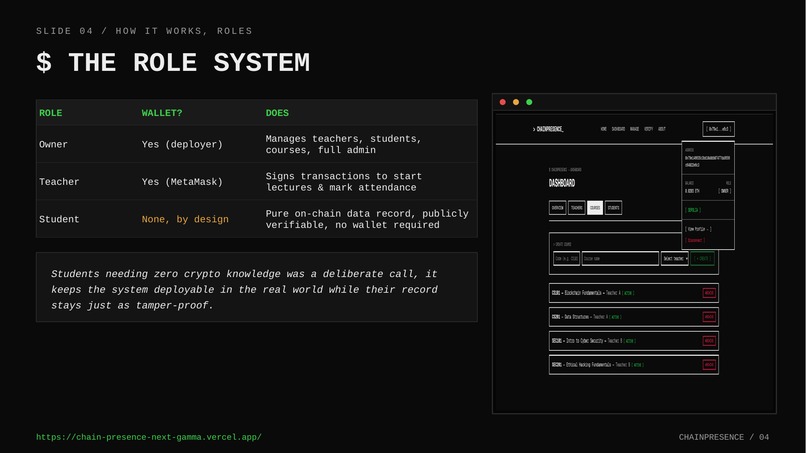Select the Intro to Cyber Security course row
This screenshot has height=453, width=806.
pos(633,341)
